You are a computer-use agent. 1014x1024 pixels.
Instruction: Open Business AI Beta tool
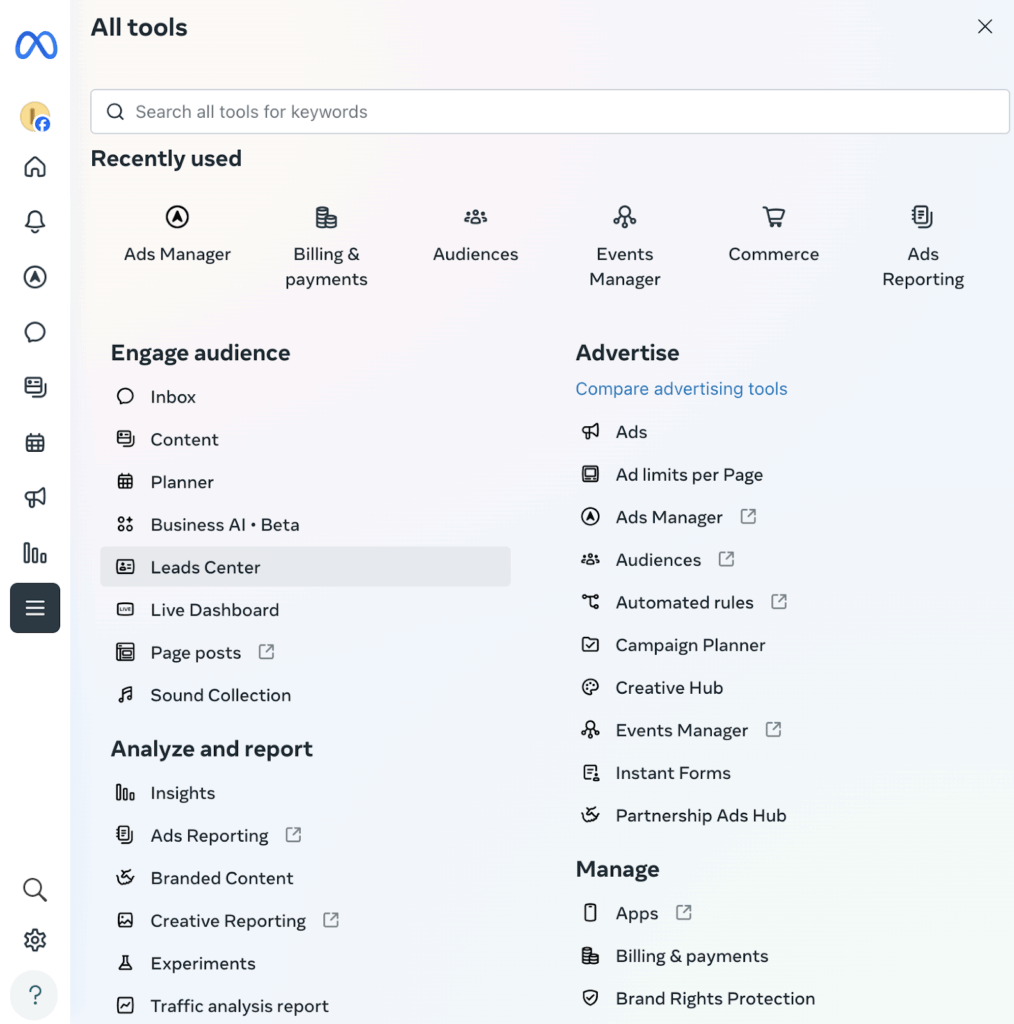point(306,524)
